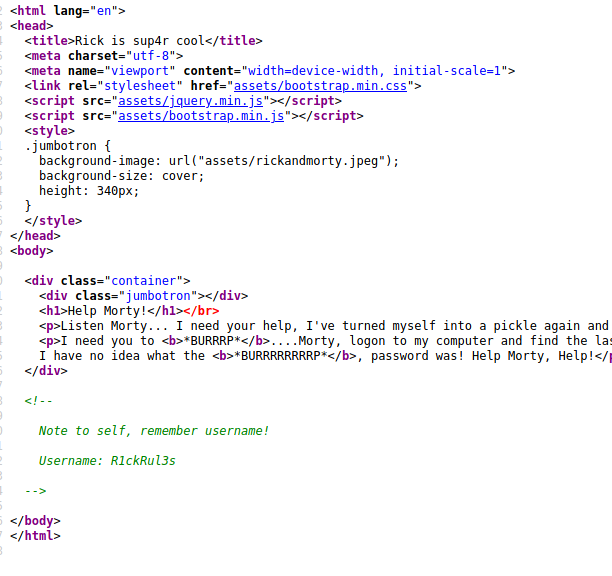Click the opening '<body>' tag
Viewport: 612px width, 576px height.
point(32,251)
